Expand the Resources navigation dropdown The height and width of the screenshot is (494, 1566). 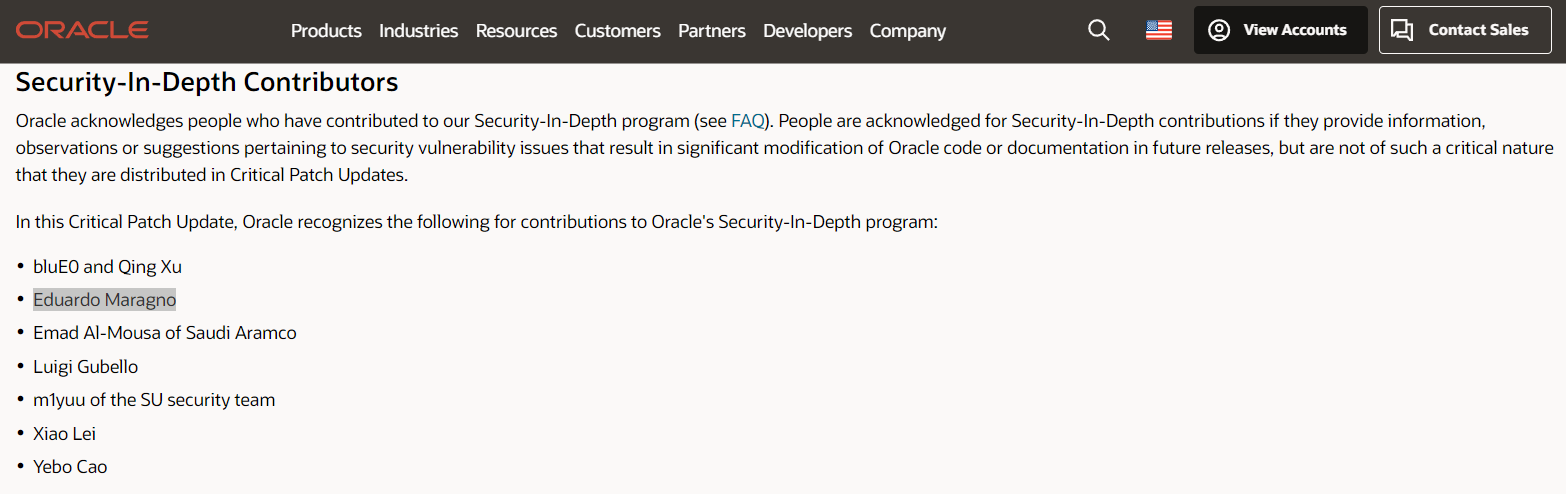[516, 31]
